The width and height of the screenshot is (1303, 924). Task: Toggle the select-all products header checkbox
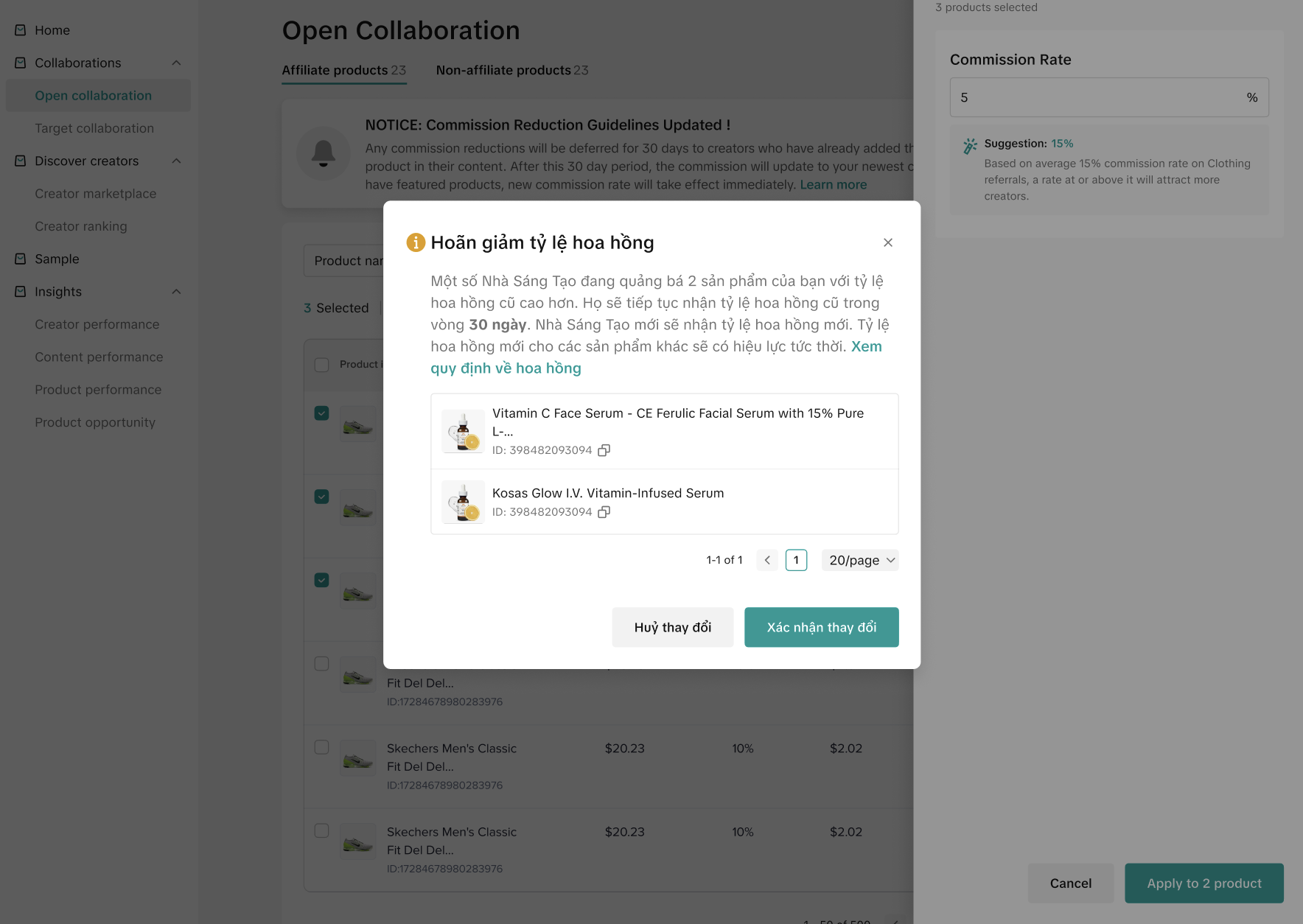[321, 365]
